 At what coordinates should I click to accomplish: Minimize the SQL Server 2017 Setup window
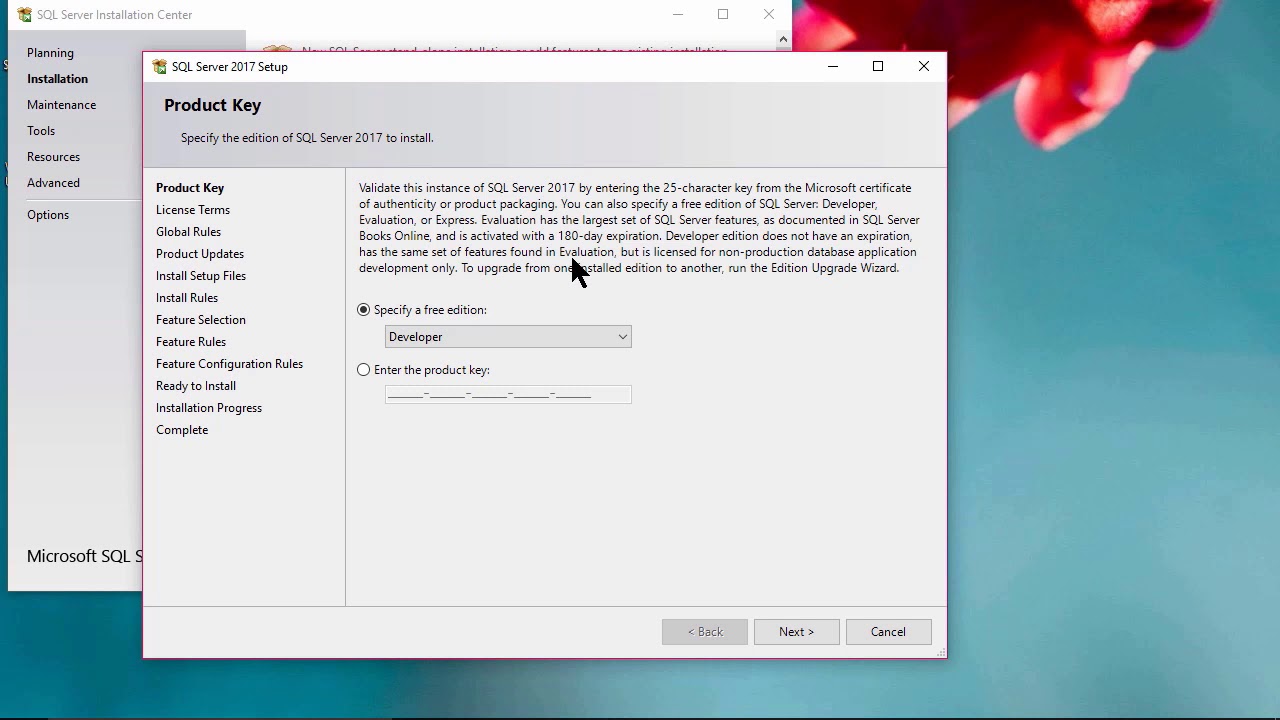833,67
